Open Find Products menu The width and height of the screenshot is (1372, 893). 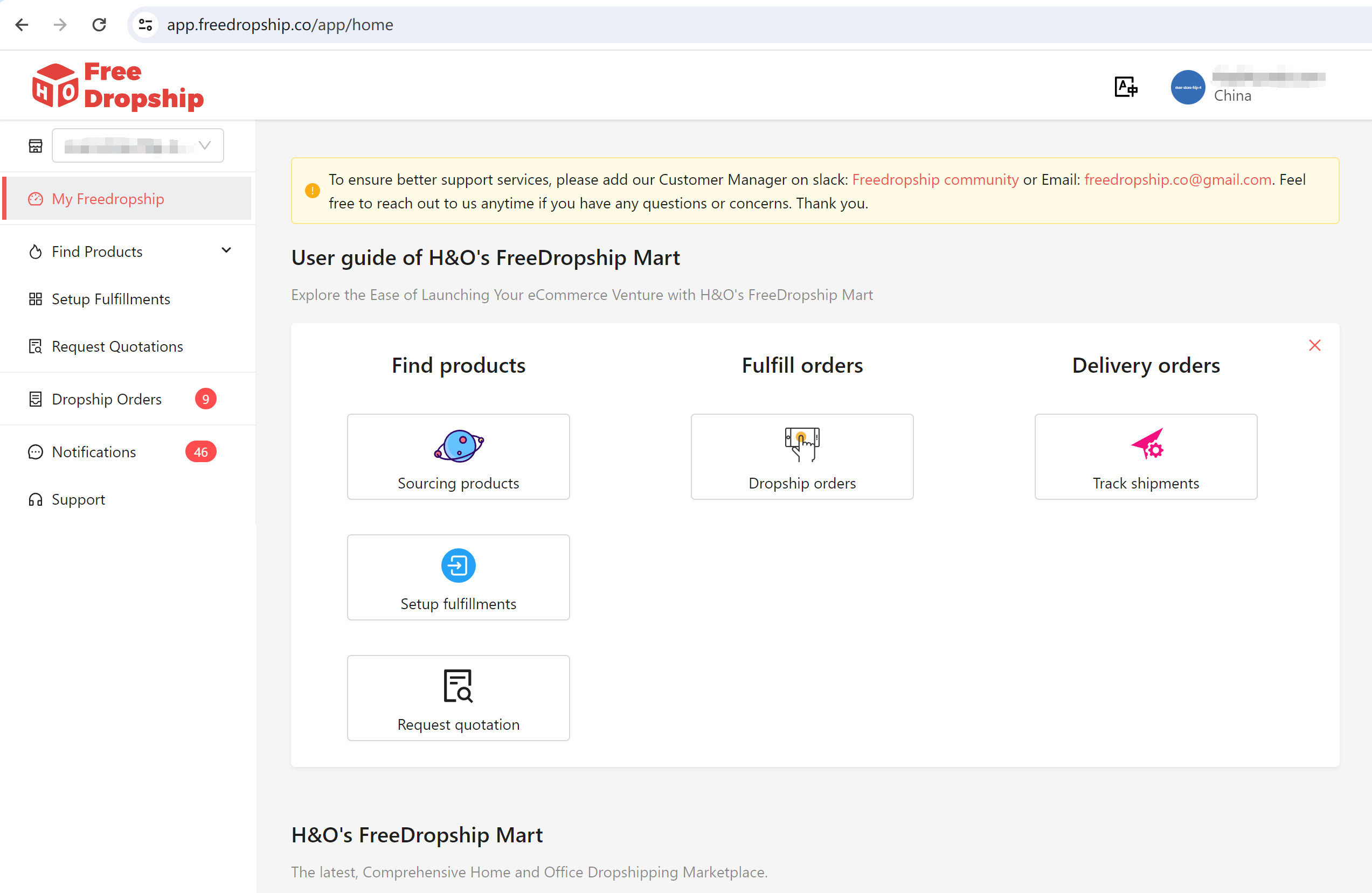tap(127, 252)
